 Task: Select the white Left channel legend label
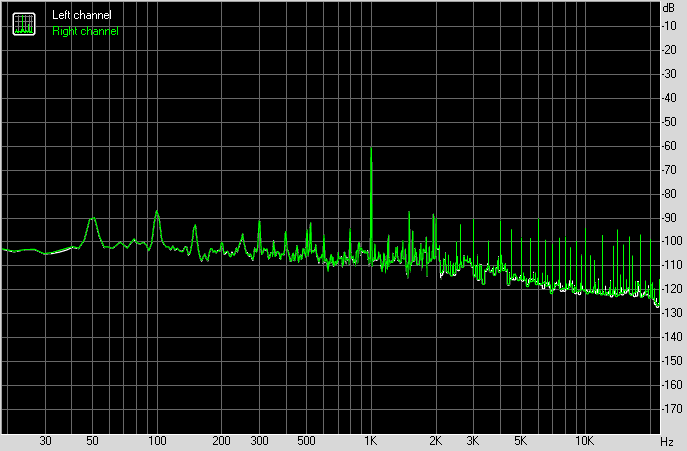(81, 15)
